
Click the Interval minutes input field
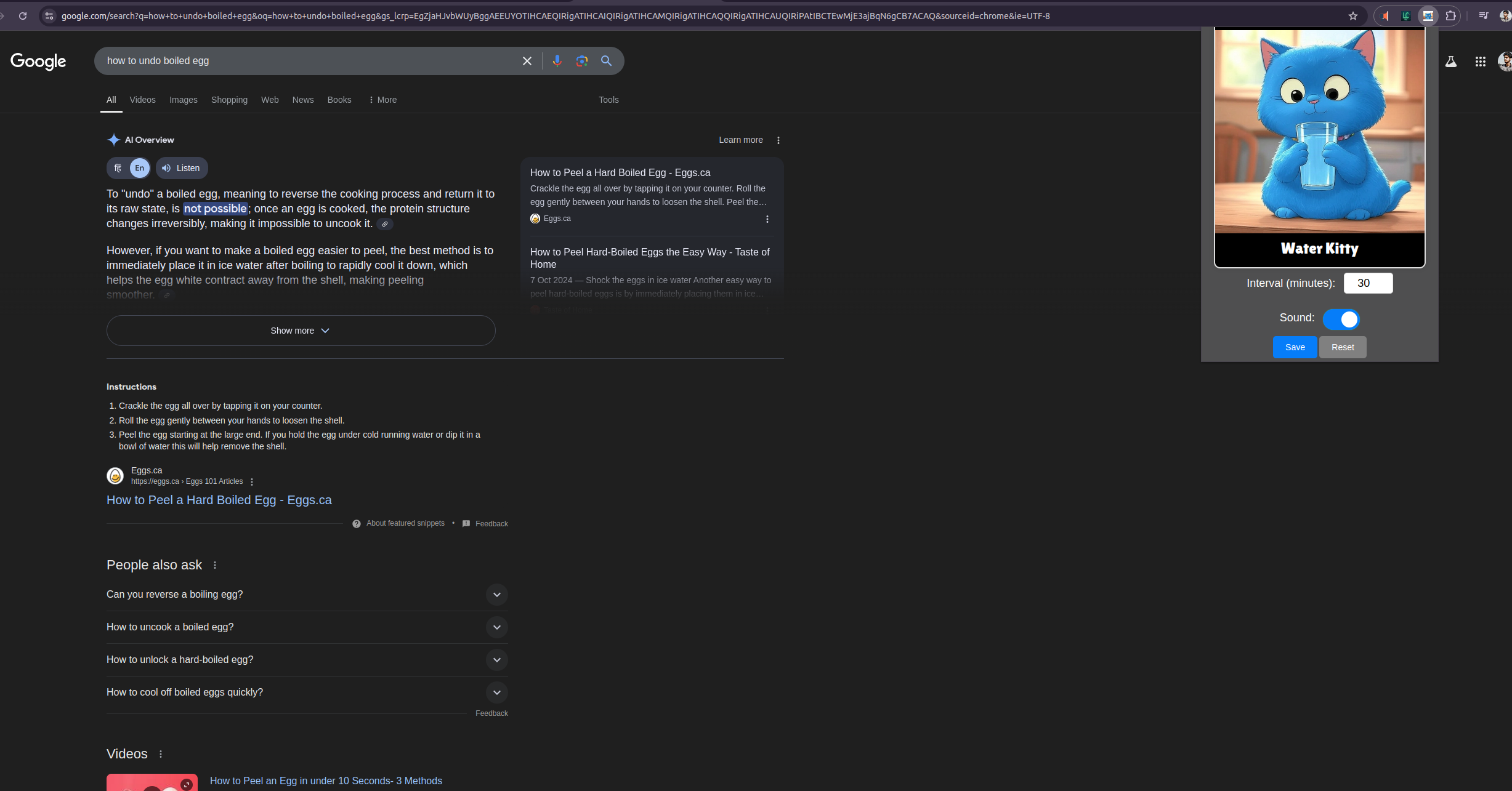1367,283
